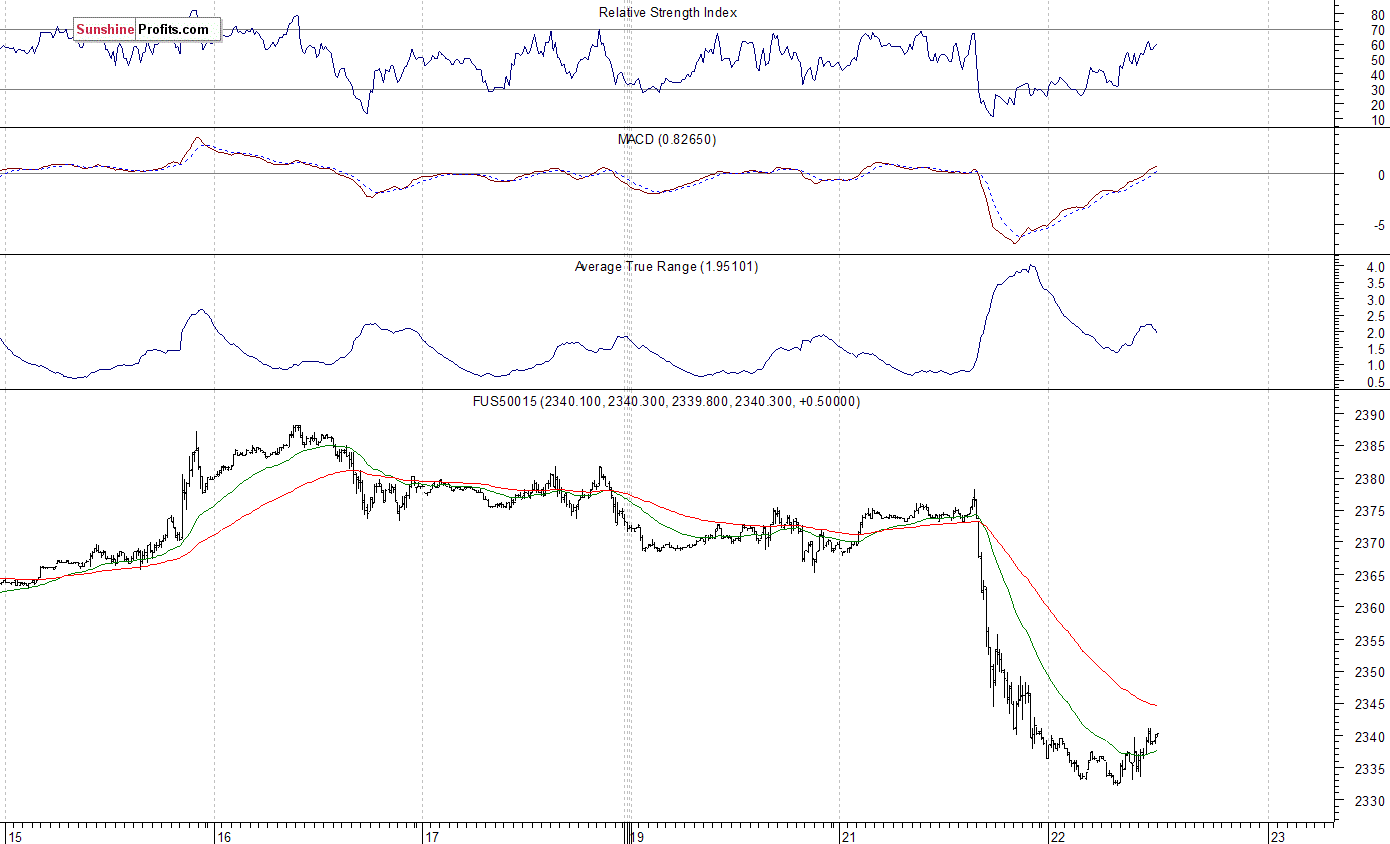Click price axis value 2390

point(1369,415)
